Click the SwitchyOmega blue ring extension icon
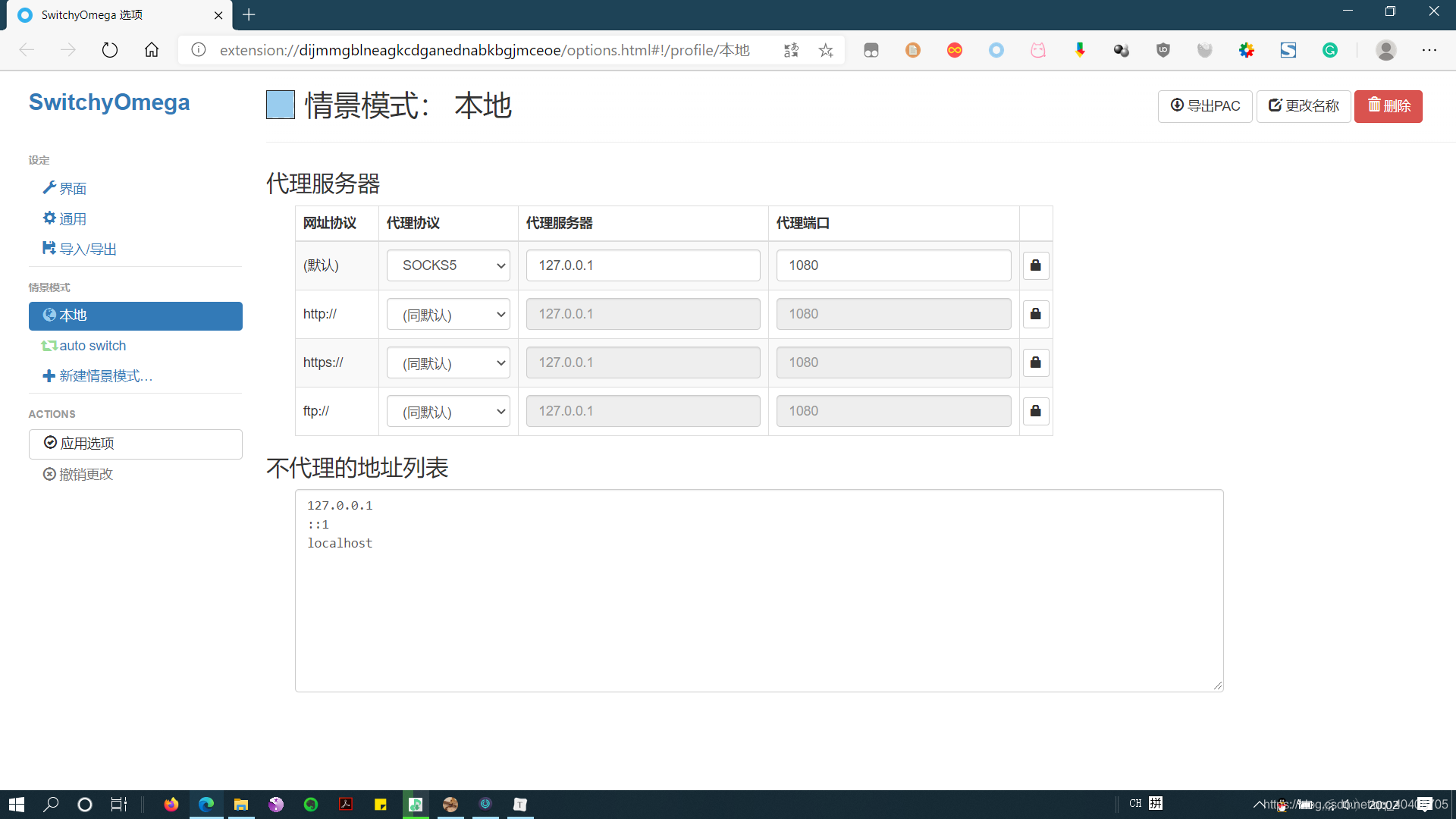The height and width of the screenshot is (819, 1456). (x=996, y=50)
